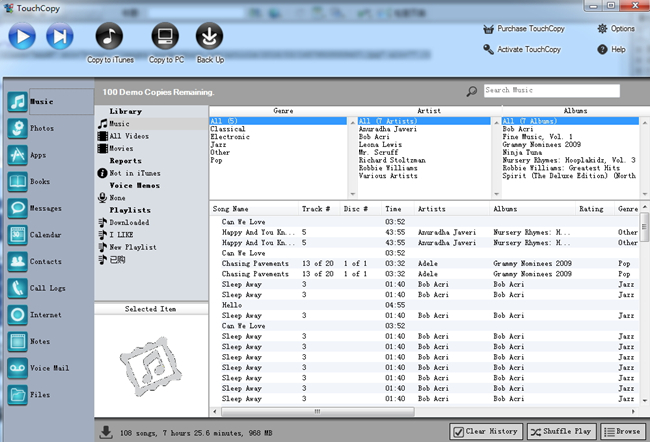Click the Back Up icon

(x=210, y=37)
